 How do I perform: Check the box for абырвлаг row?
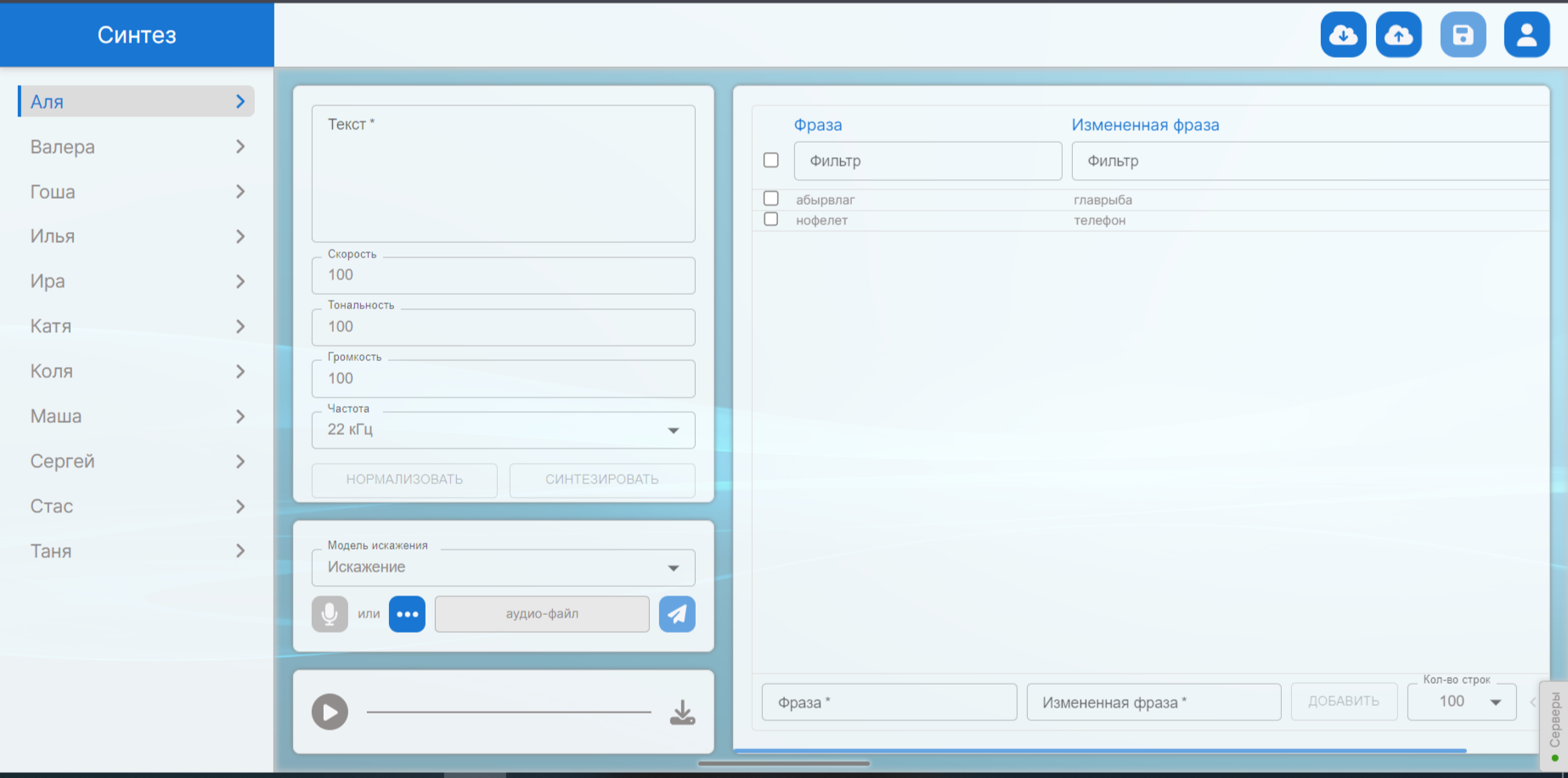[771, 199]
